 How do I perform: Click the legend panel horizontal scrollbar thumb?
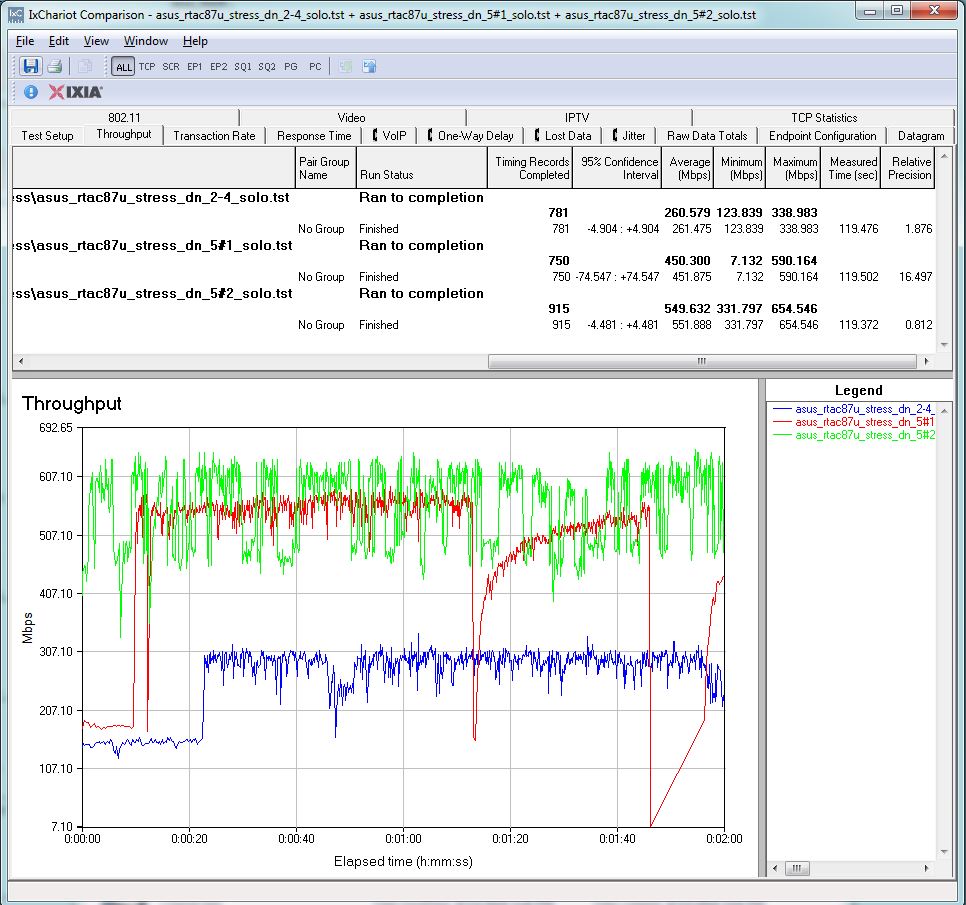click(x=797, y=868)
